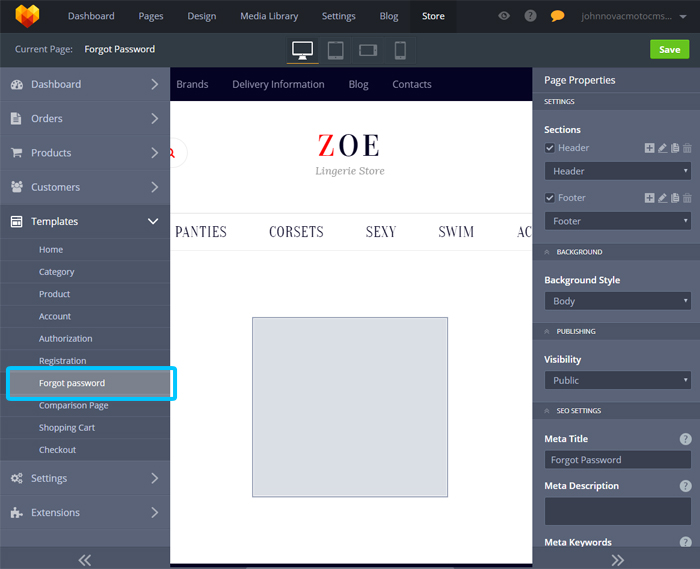The height and width of the screenshot is (569, 700).
Task: Open the Pages top menu
Action: (x=151, y=16)
